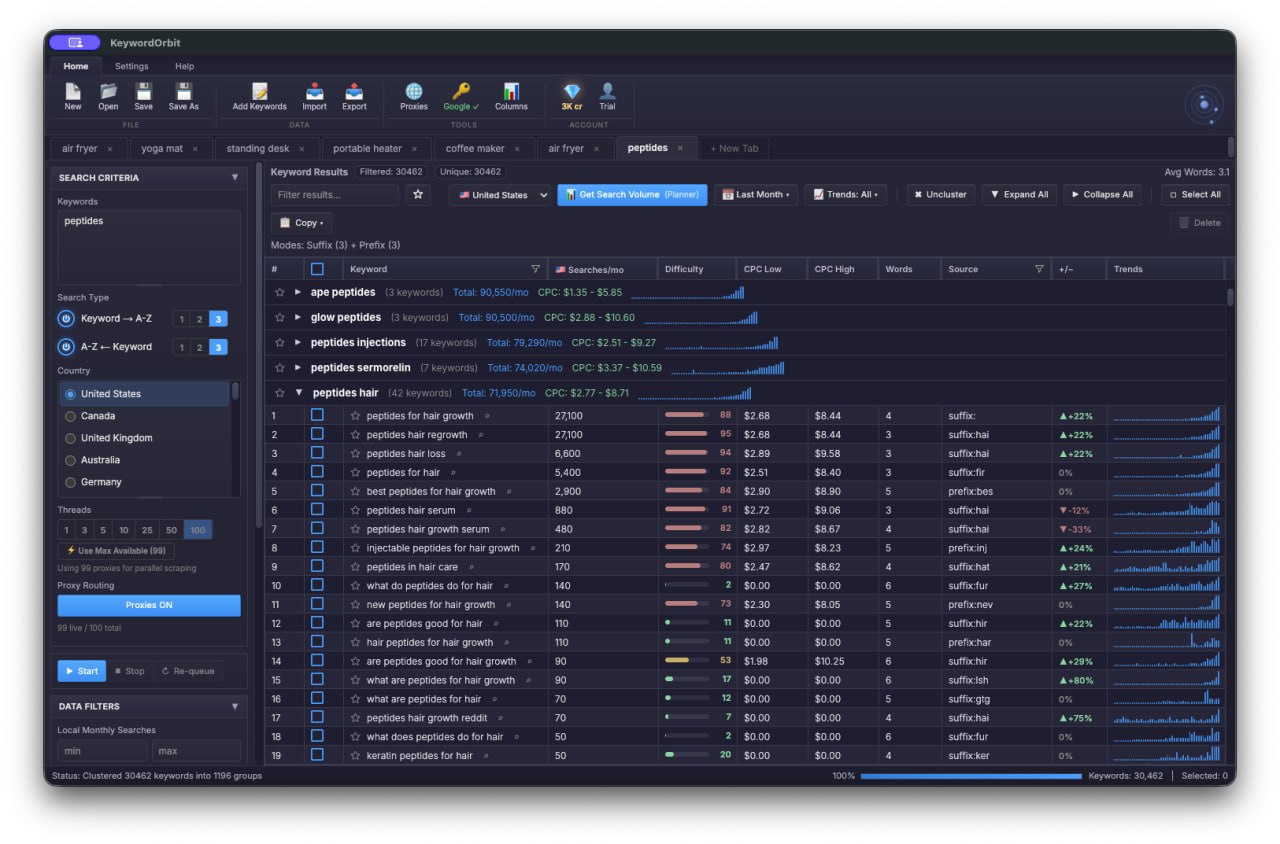This screenshot has width=1280, height=844.
Task: Check the 'keratin peptides for hair' checkbox
Action: coord(317,755)
